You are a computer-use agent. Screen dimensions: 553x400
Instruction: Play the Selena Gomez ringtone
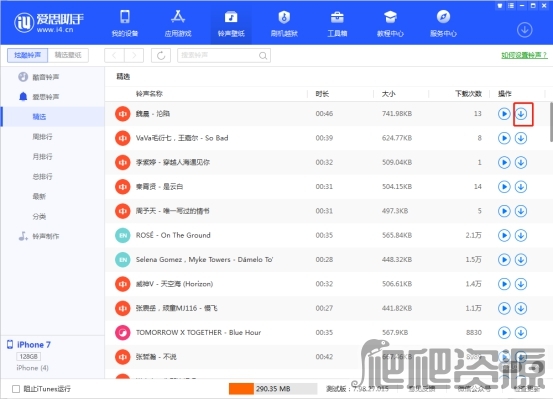point(504,260)
